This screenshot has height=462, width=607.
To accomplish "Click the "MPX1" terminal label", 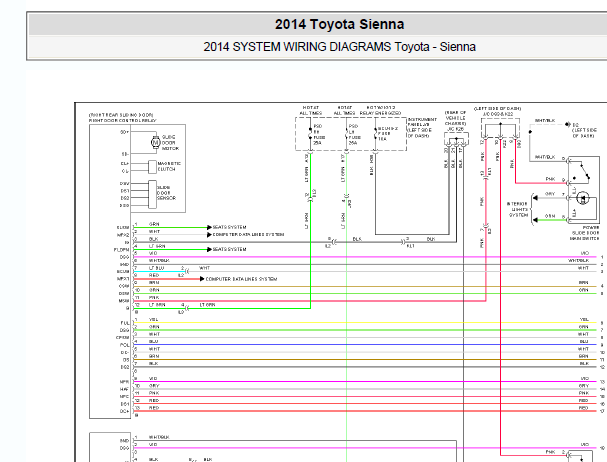I will tap(123, 279).
